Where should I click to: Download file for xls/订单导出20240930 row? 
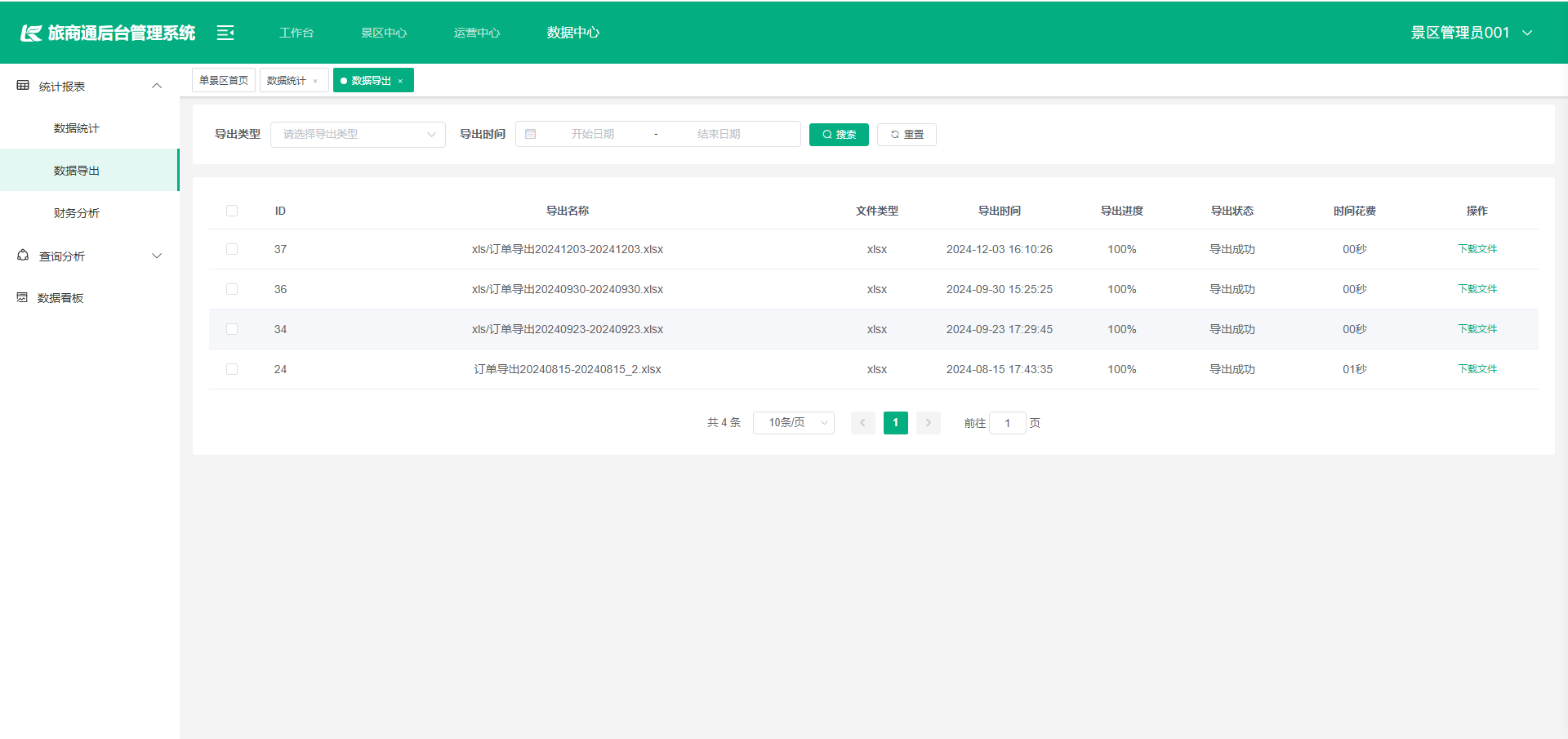click(1477, 289)
